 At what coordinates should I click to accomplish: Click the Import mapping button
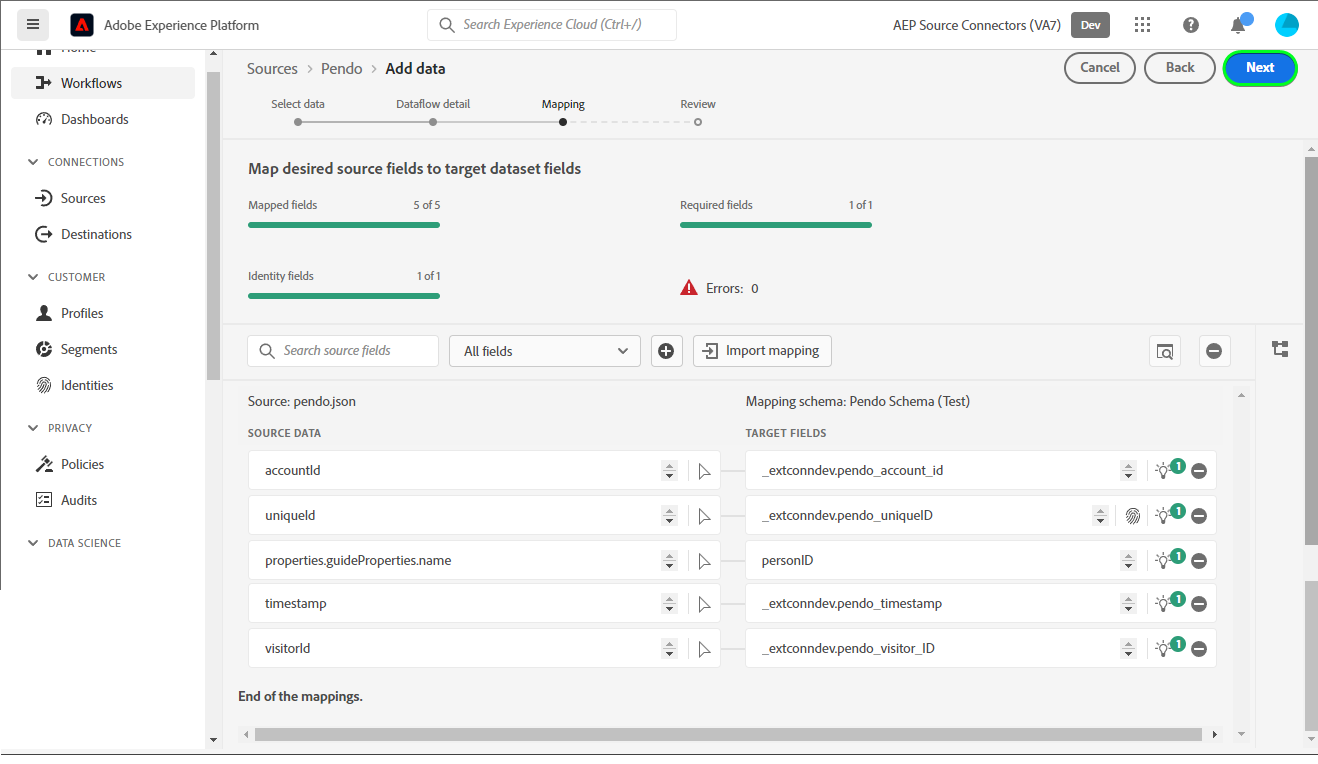pos(762,351)
